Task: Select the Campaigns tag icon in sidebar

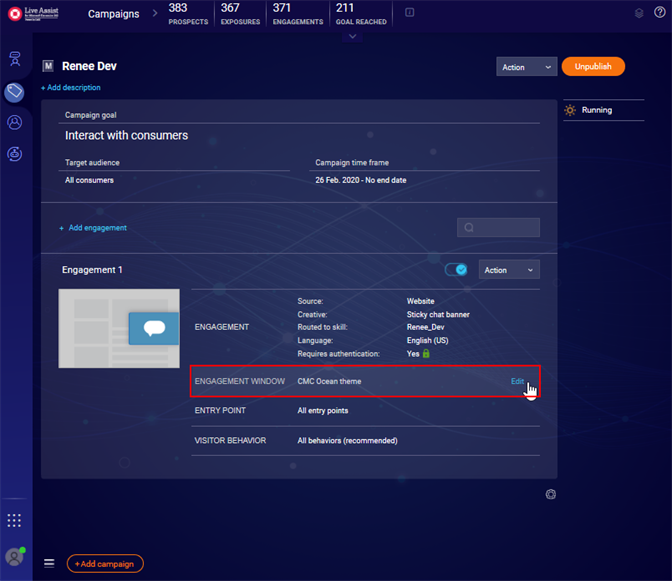Action: coord(15,91)
